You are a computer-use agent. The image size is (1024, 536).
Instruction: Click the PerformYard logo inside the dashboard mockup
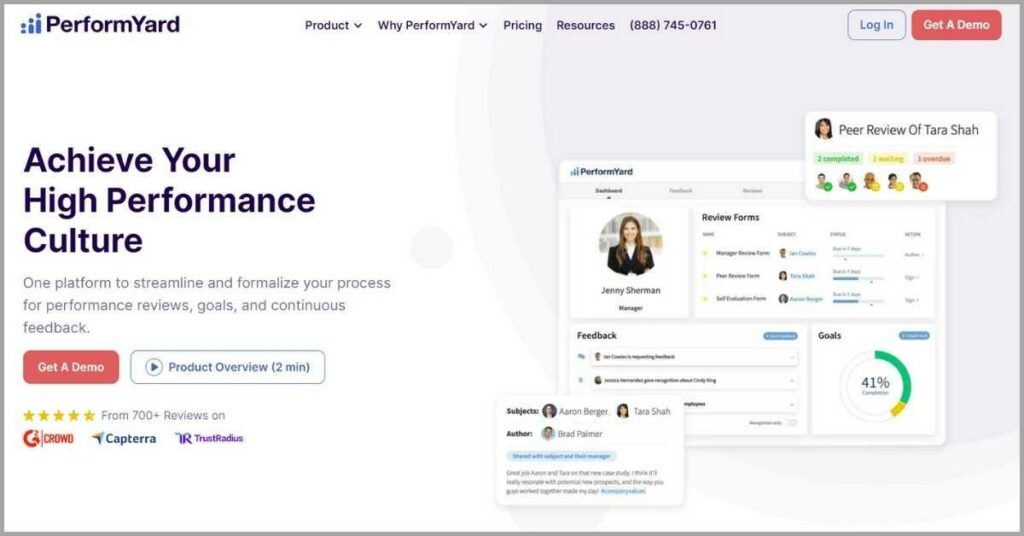[x=601, y=171]
